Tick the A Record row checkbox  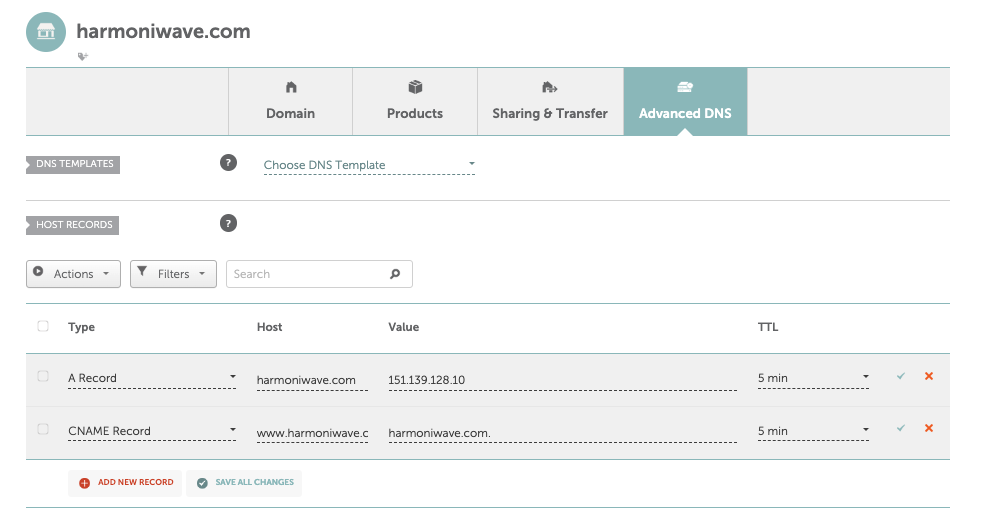43,376
